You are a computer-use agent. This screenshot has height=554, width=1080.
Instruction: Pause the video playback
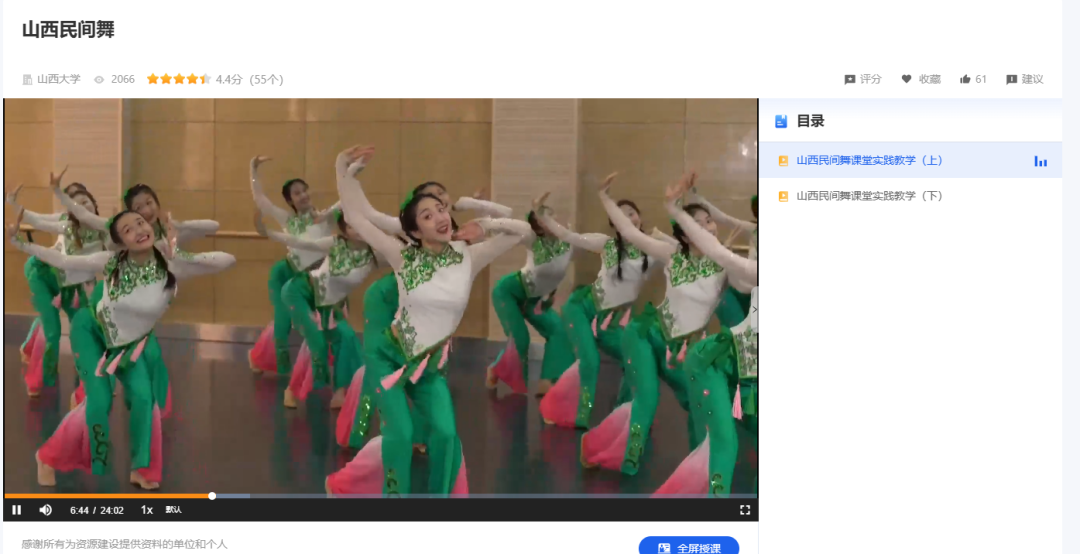click(17, 510)
